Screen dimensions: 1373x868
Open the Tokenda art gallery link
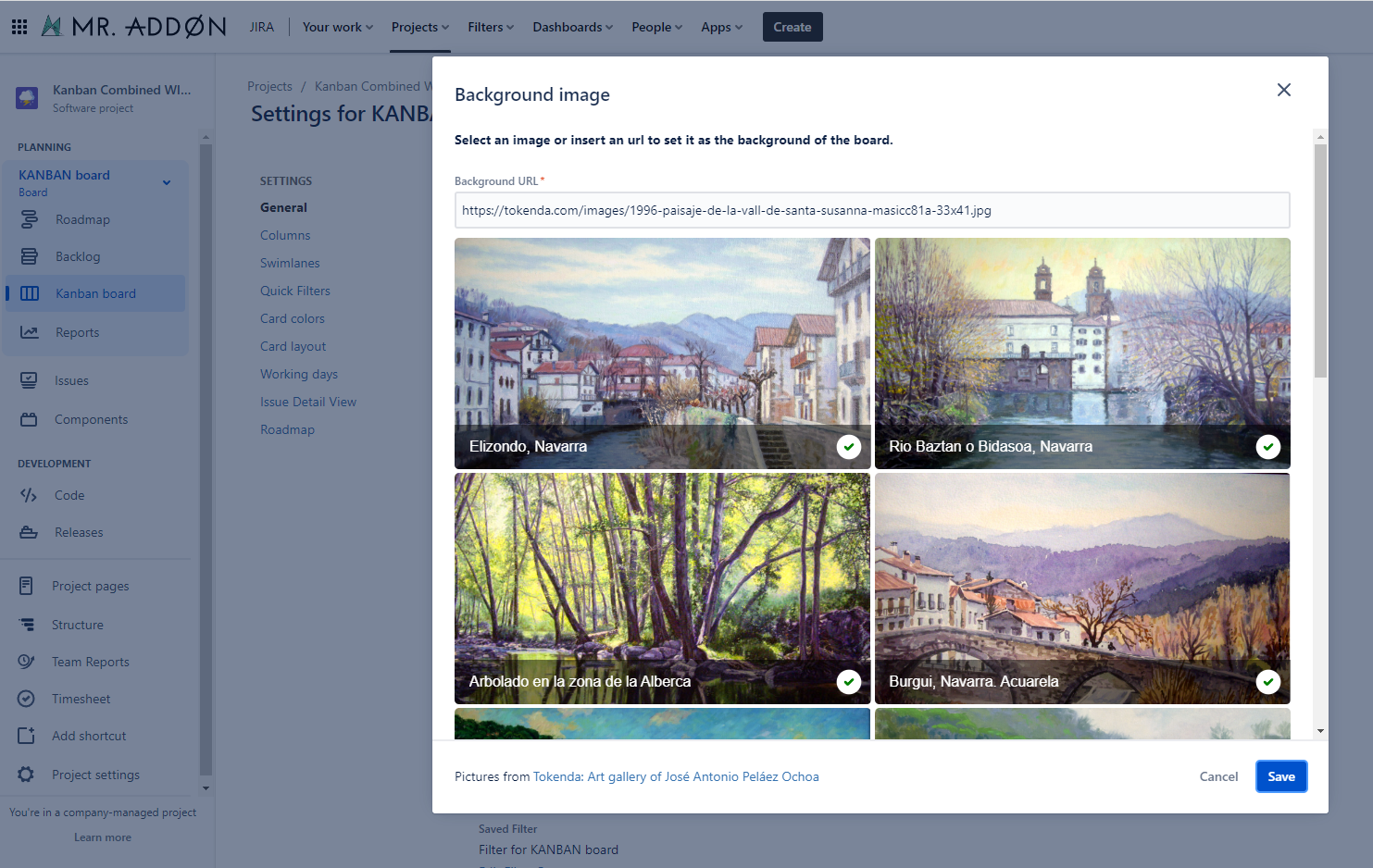click(x=676, y=776)
